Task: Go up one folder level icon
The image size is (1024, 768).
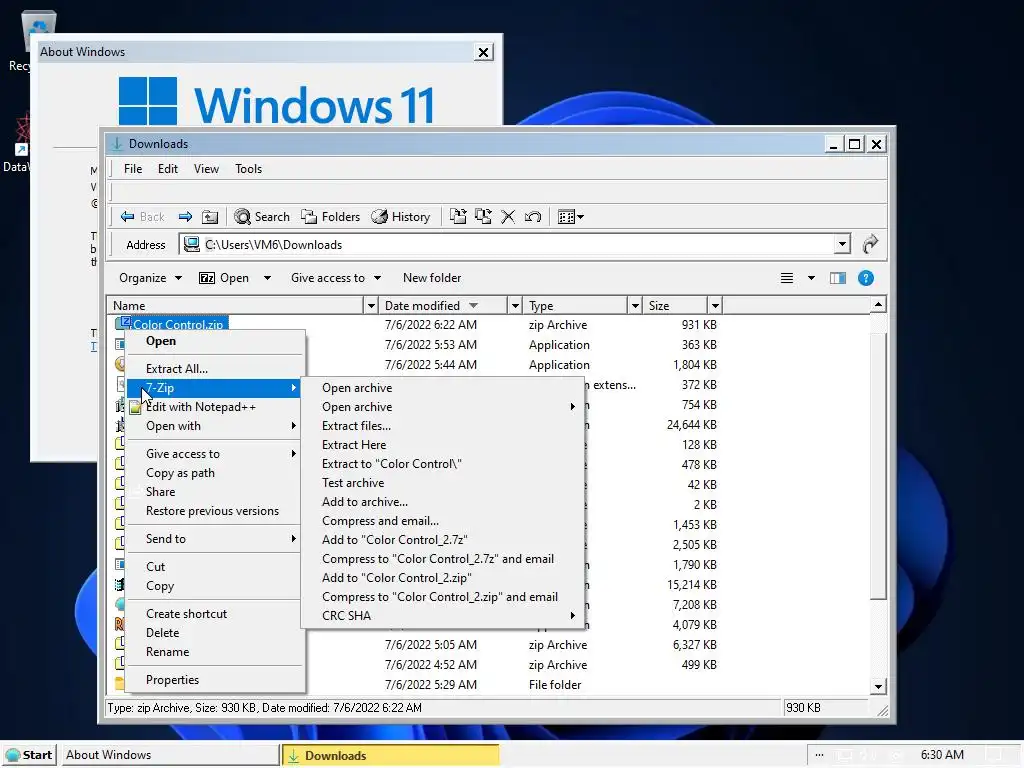Action: click(x=210, y=217)
